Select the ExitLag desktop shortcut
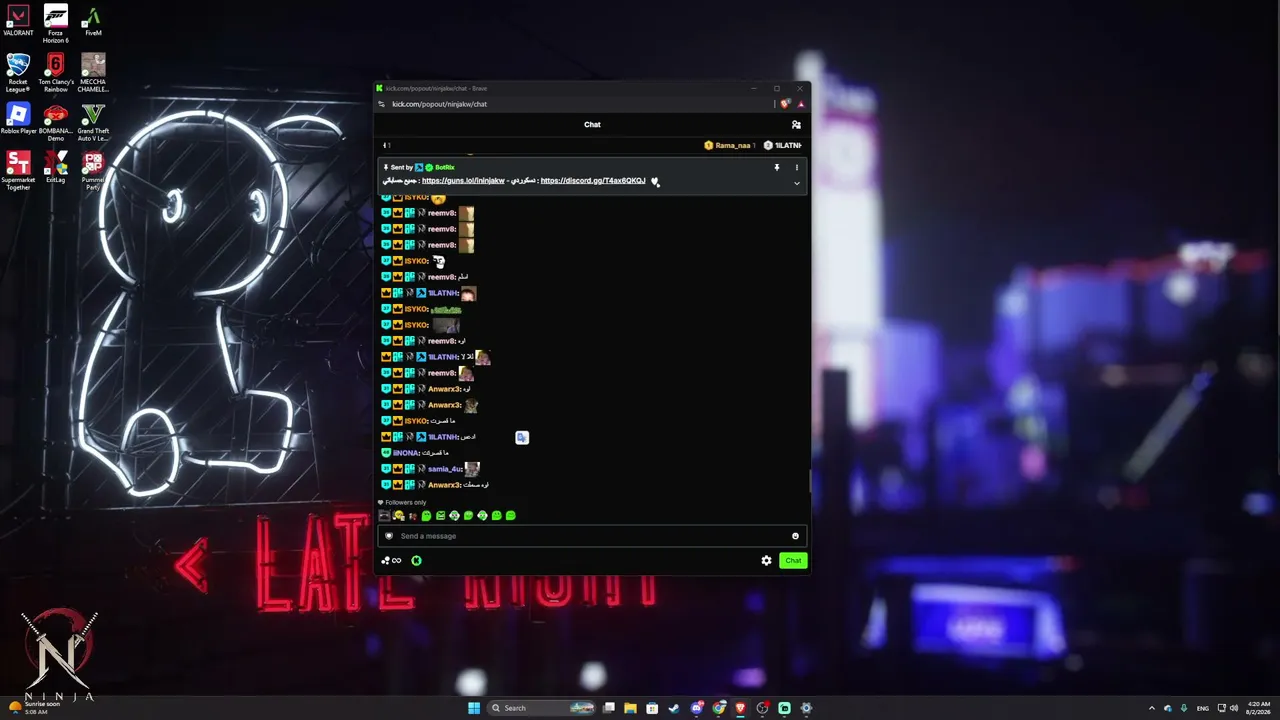The image size is (1280, 720). [56, 167]
